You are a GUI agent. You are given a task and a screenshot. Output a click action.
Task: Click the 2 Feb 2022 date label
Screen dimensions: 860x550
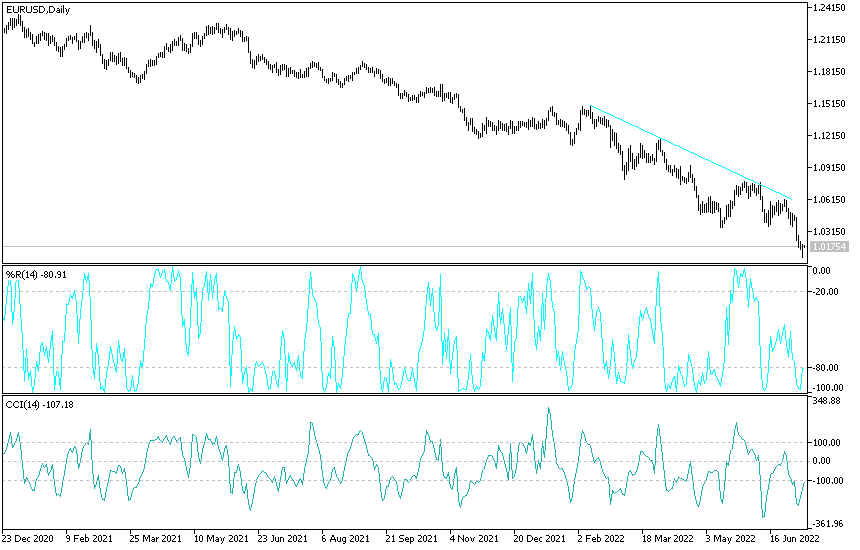[x=602, y=538]
